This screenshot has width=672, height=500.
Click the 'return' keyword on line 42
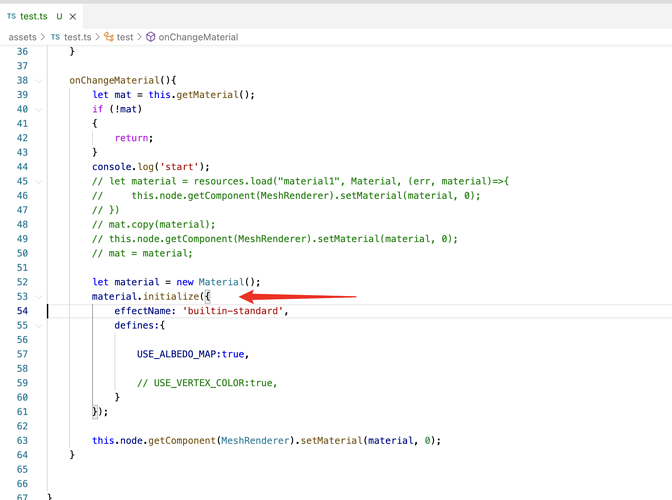coord(132,138)
